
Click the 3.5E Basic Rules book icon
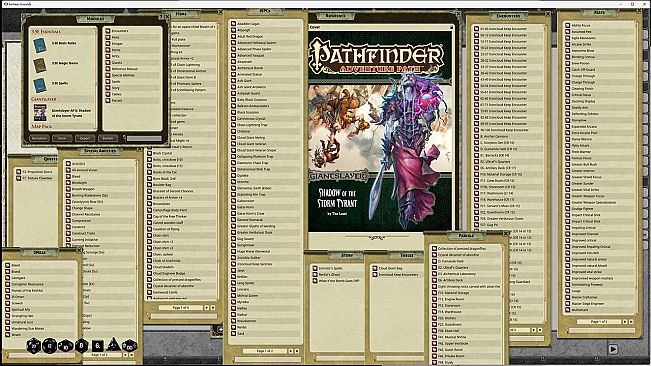click(39, 45)
